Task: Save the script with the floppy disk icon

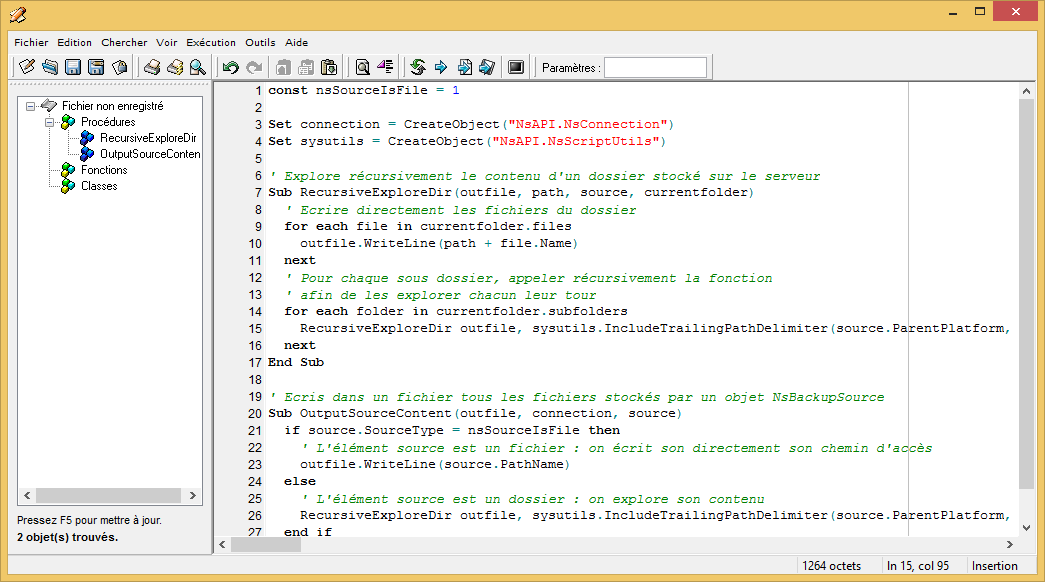Action: pyautogui.click(x=73, y=68)
